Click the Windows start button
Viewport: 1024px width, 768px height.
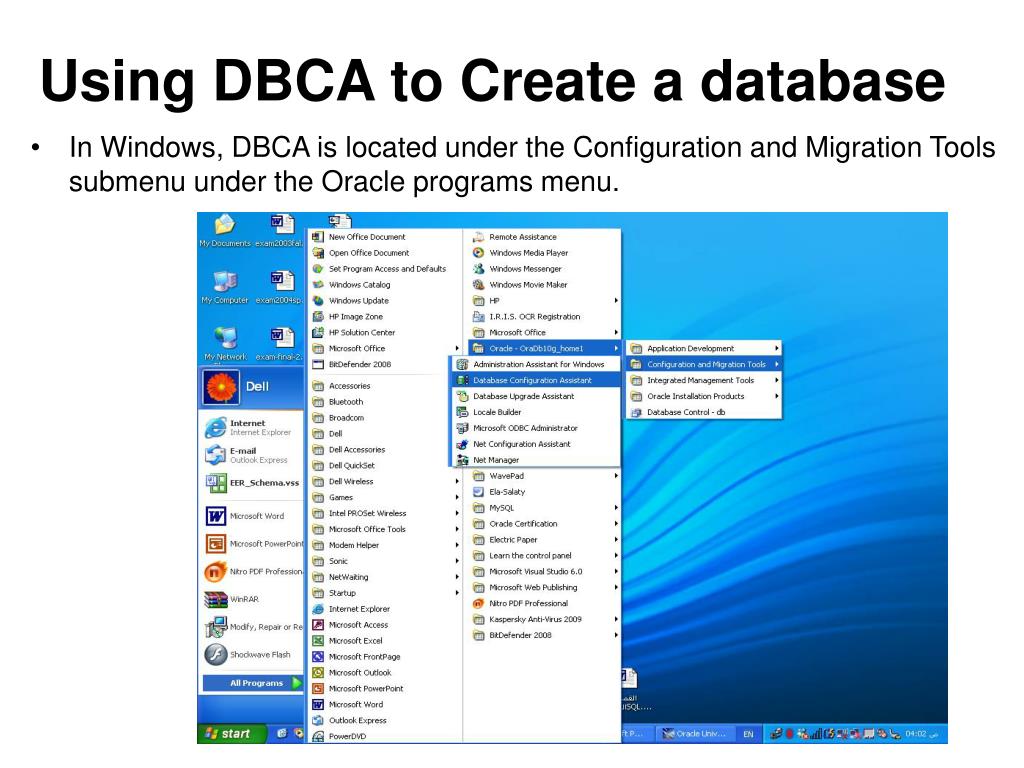click(231, 733)
